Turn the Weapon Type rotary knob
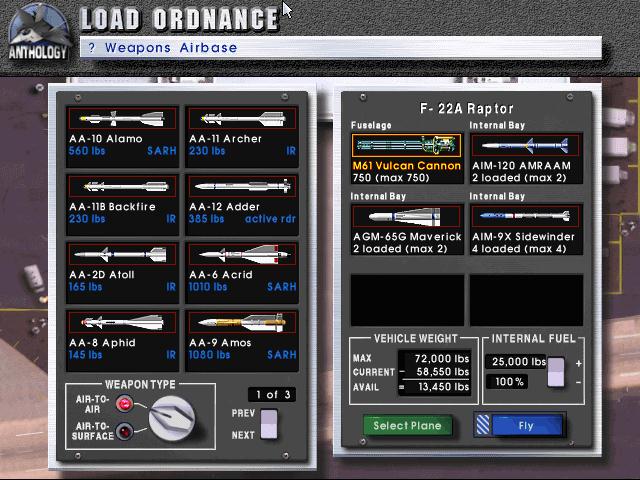The height and width of the screenshot is (480, 640). point(171,418)
